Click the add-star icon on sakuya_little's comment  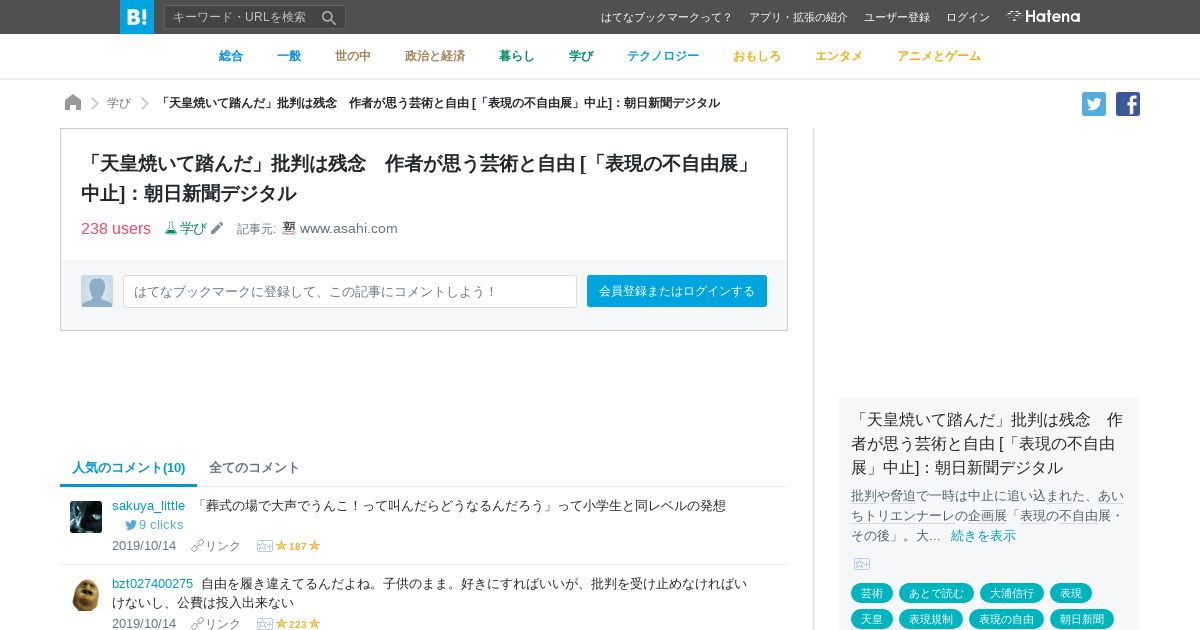pos(265,546)
